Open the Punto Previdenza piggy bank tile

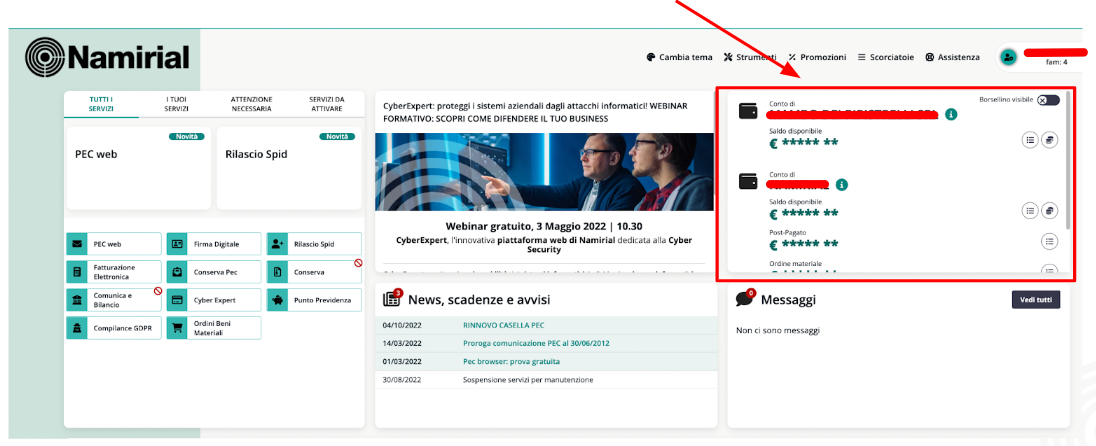[x=315, y=300]
